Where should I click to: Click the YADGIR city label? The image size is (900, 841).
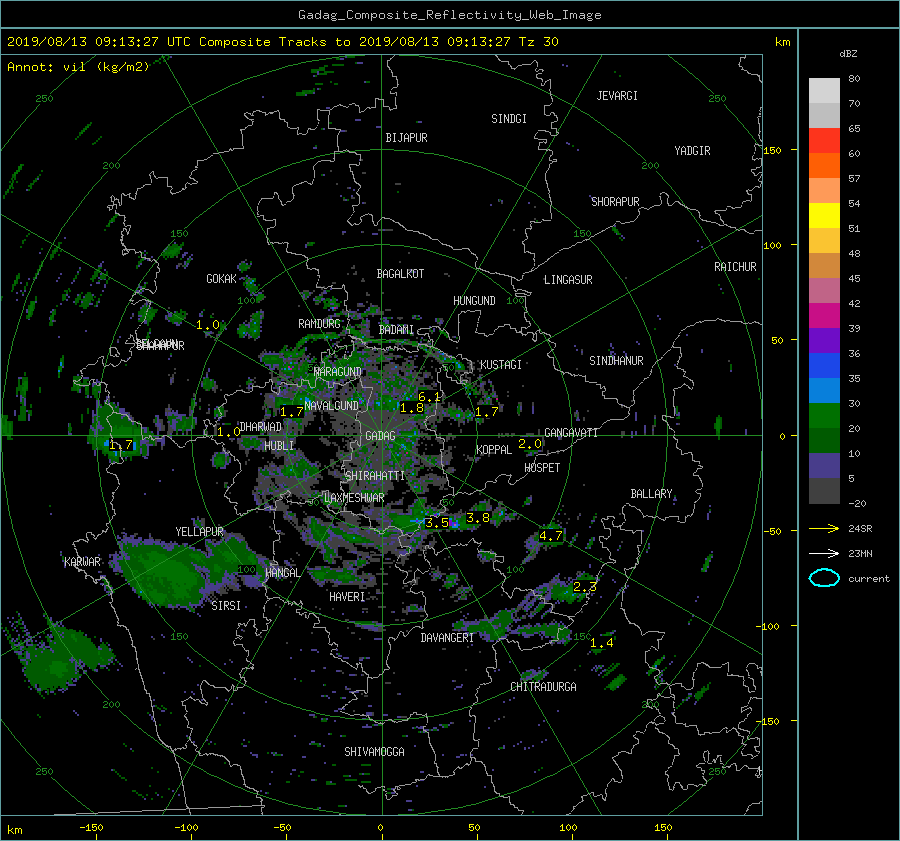tap(692, 151)
